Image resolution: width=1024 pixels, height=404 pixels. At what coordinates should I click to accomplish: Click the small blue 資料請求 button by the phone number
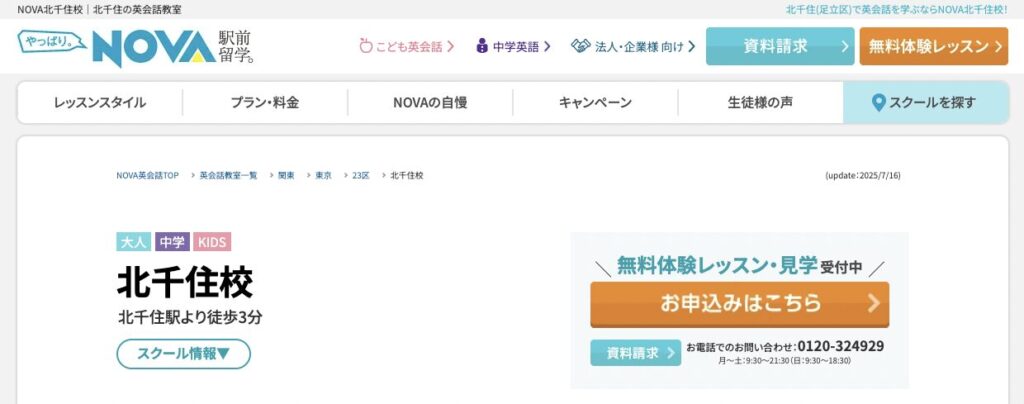pyautogui.click(x=635, y=353)
